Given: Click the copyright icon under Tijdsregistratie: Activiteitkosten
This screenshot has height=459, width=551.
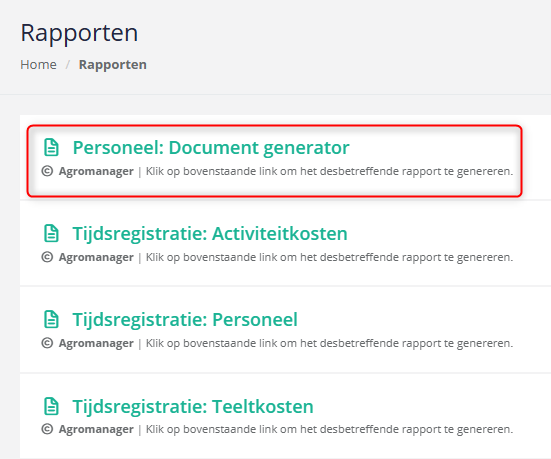Looking at the screenshot, I should point(47,257).
